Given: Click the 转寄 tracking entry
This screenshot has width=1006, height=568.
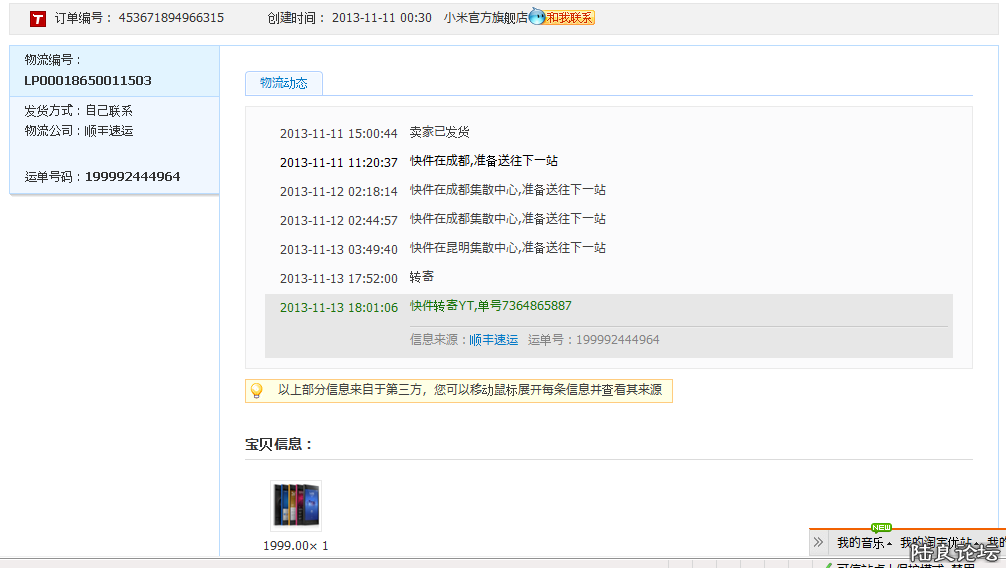Looking at the screenshot, I should pos(422,277).
